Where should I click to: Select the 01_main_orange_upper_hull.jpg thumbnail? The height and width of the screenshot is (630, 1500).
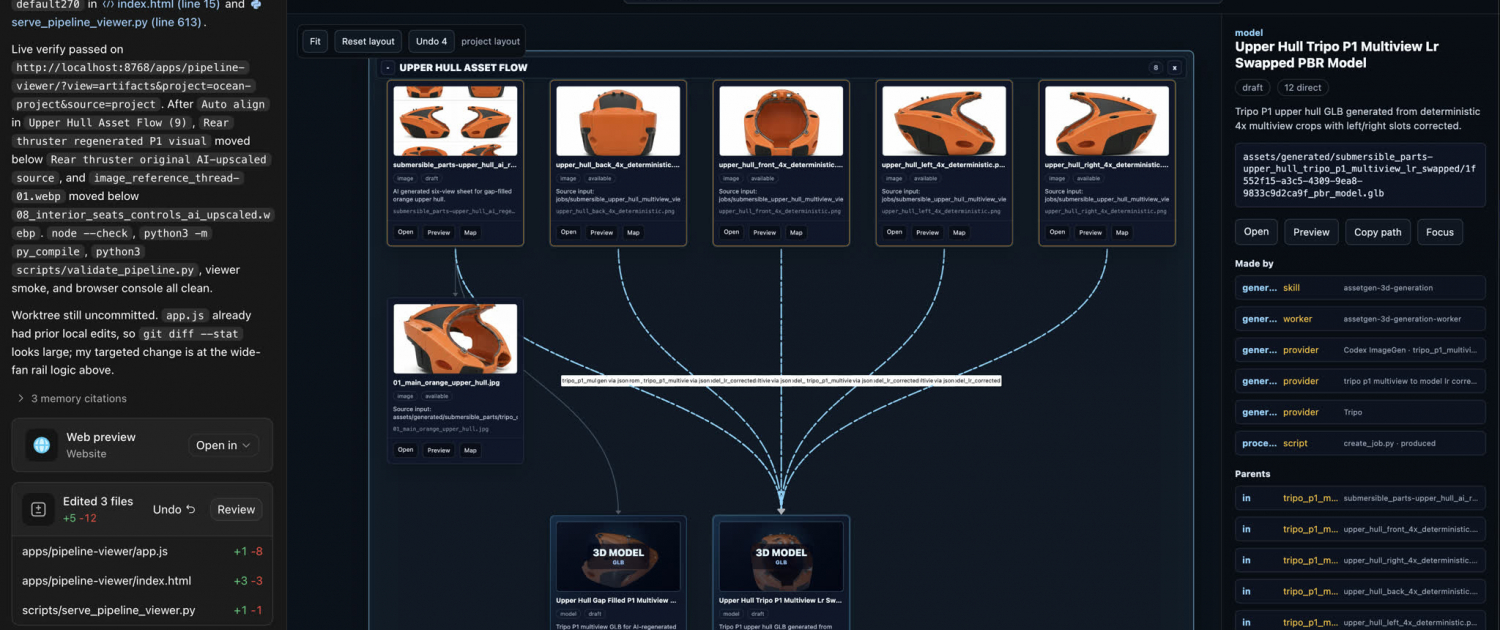click(x=455, y=339)
